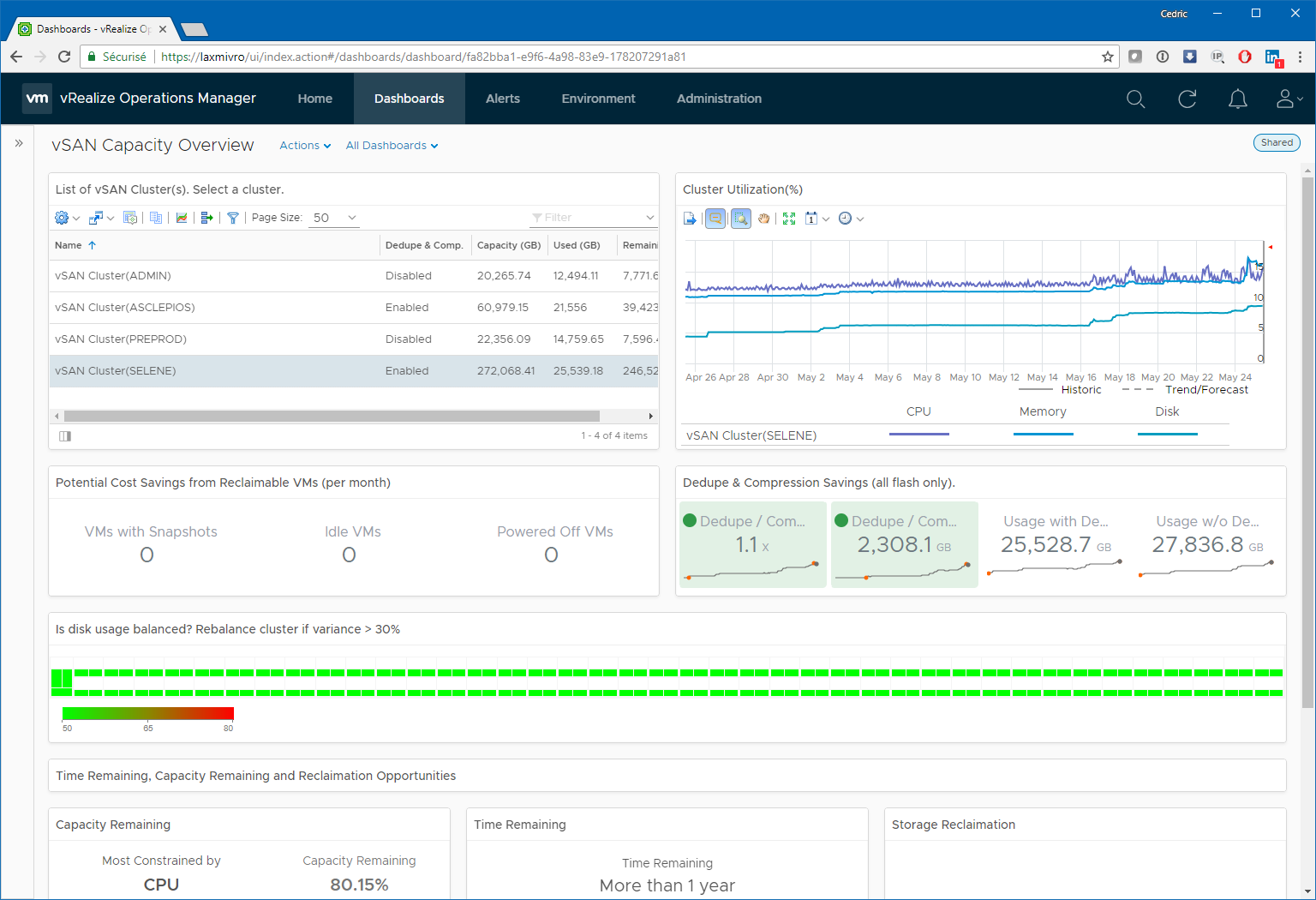Screen dimensions: 1316x900
Task: Open the Actions dropdown menu
Action: click(x=305, y=146)
